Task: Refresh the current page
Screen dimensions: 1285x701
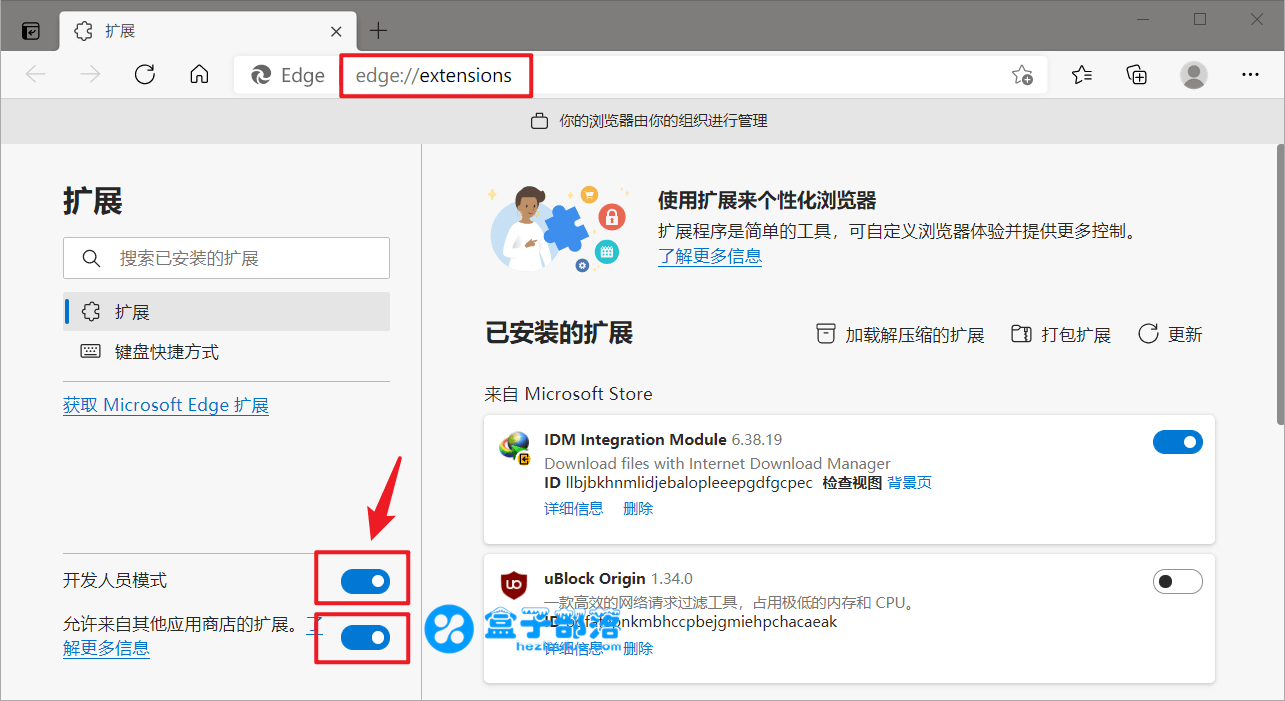Action: 145,75
